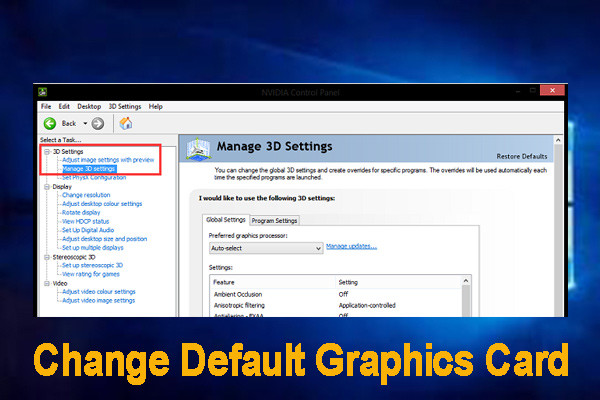
Task: Collapse the 3D Settings tree node
Action: 45,151
